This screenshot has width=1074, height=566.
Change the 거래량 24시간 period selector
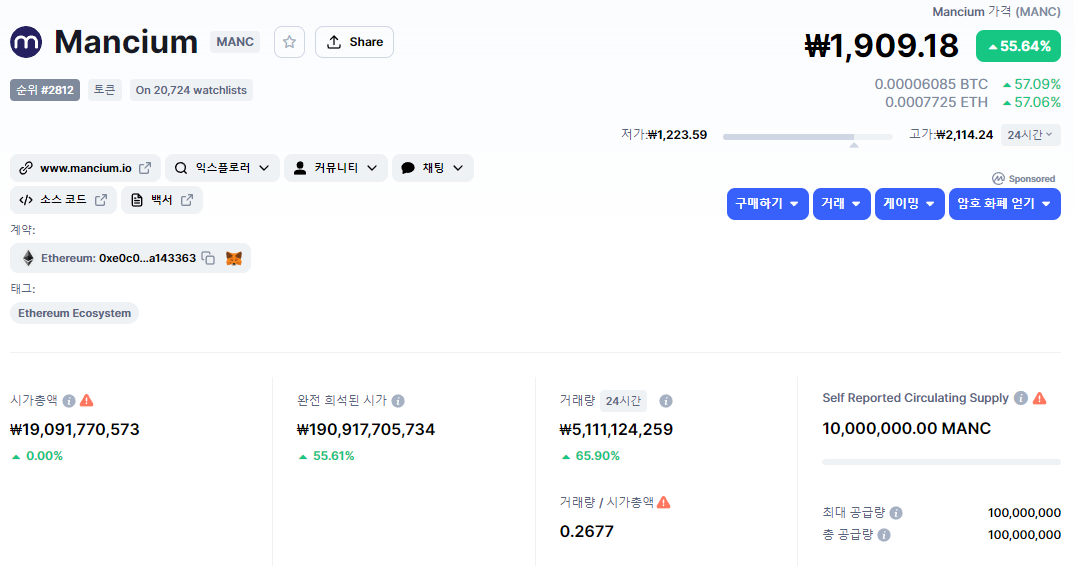tap(623, 401)
